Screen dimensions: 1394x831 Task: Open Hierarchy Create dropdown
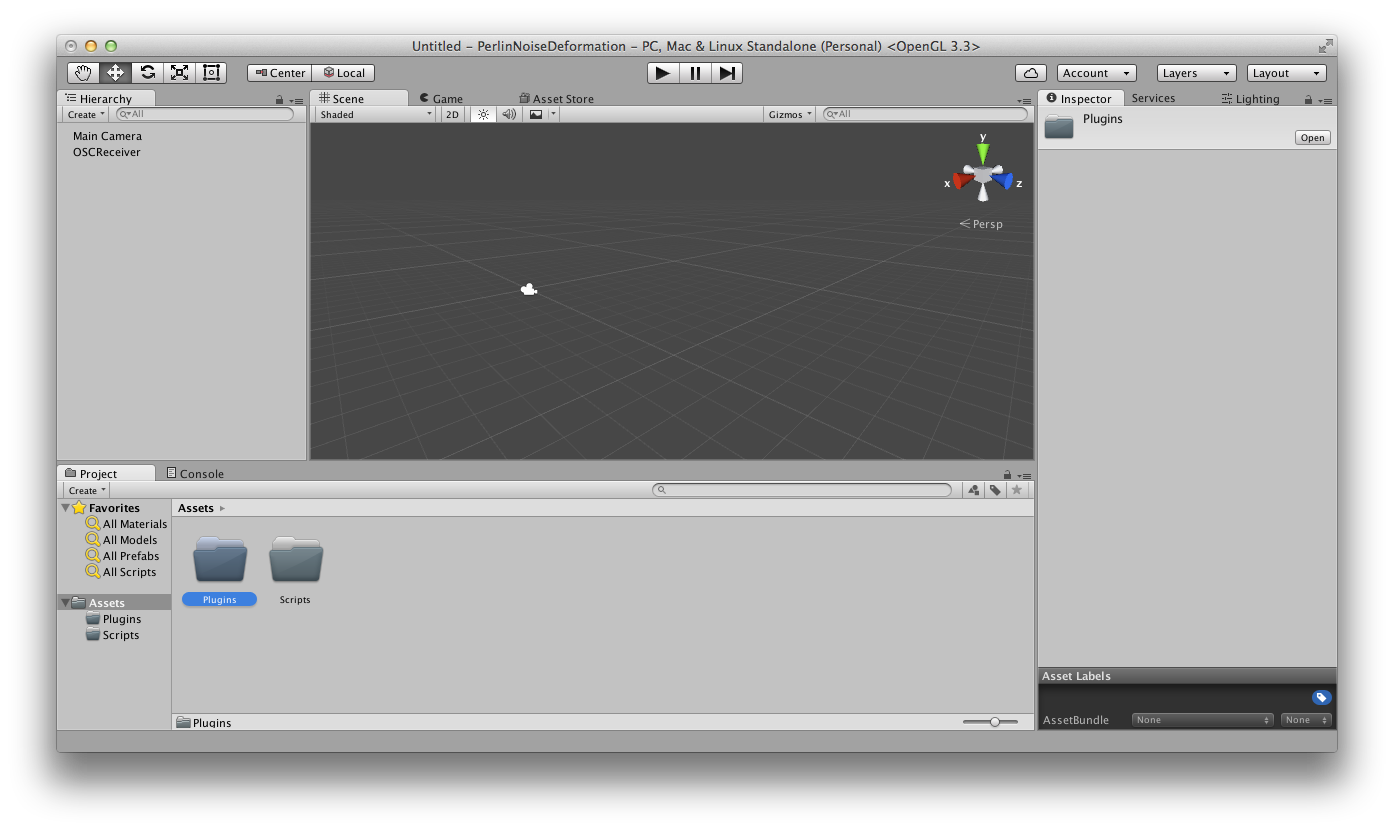click(87, 114)
